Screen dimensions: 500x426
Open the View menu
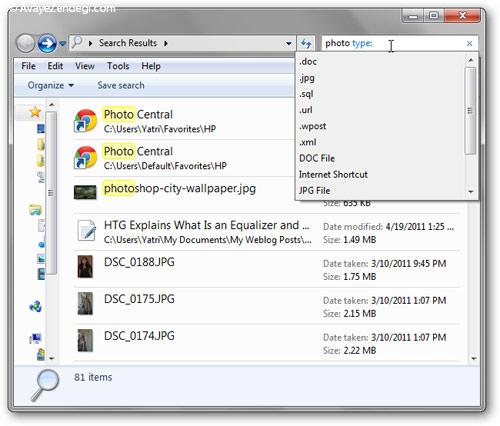(85, 66)
